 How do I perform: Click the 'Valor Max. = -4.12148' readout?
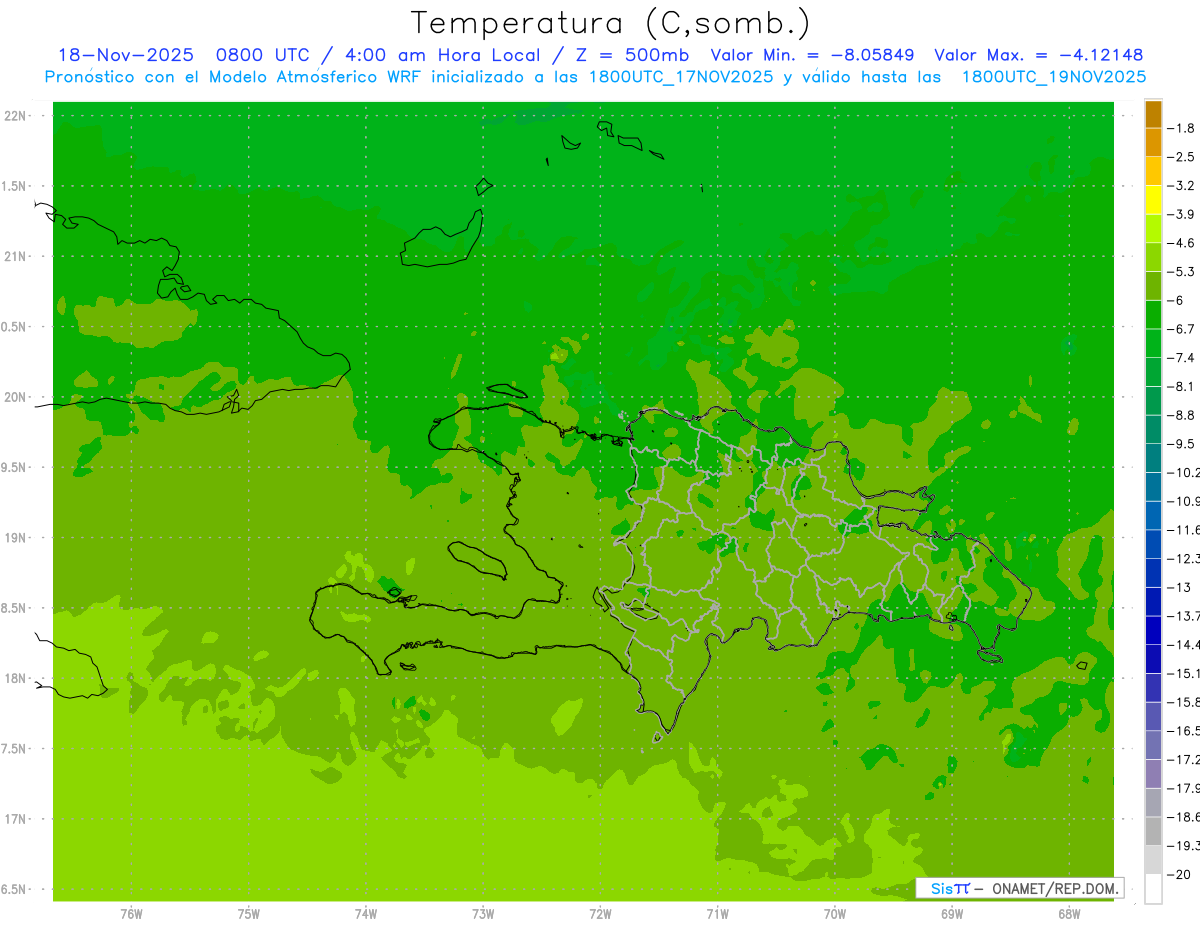click(x=1038, y=55)
